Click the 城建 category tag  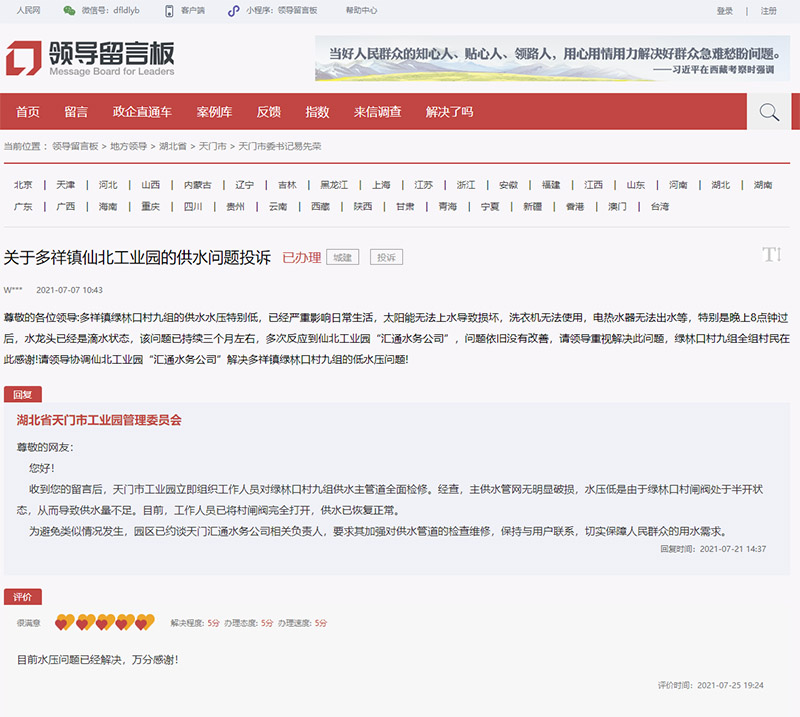click(343, 258)
